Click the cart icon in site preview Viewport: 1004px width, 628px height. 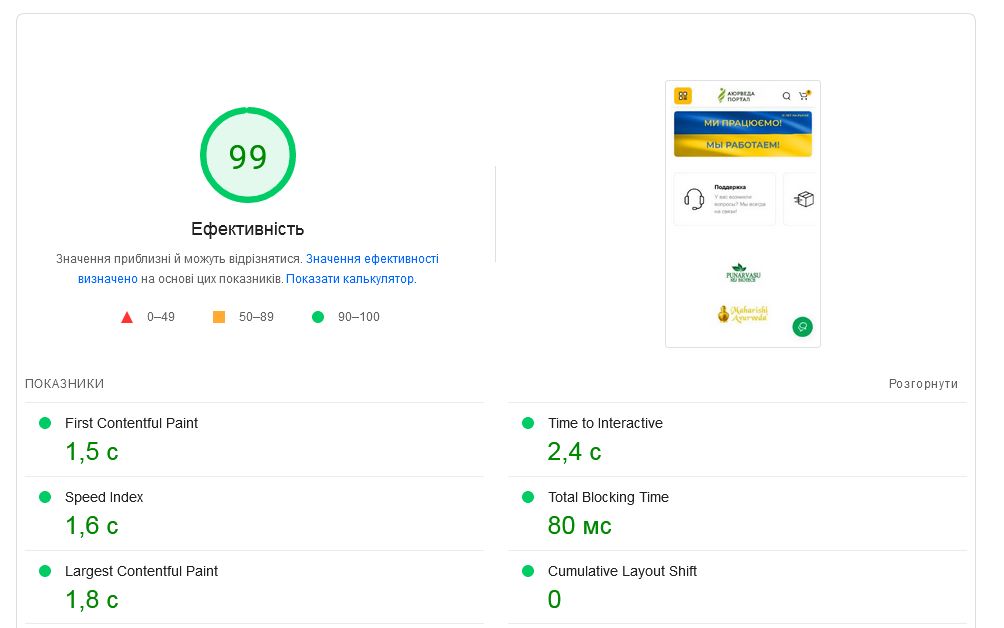point(804,95)
